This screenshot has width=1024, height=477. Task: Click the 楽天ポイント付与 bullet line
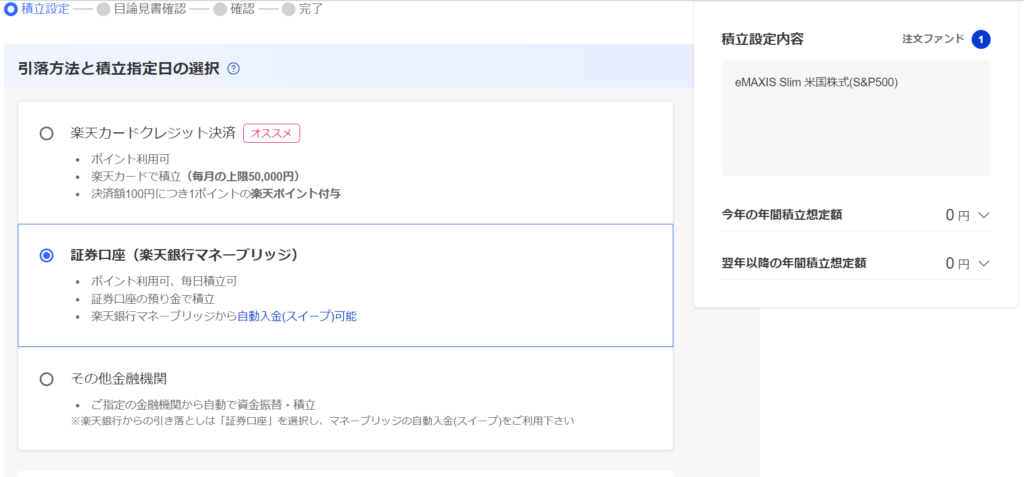(216, 194)
